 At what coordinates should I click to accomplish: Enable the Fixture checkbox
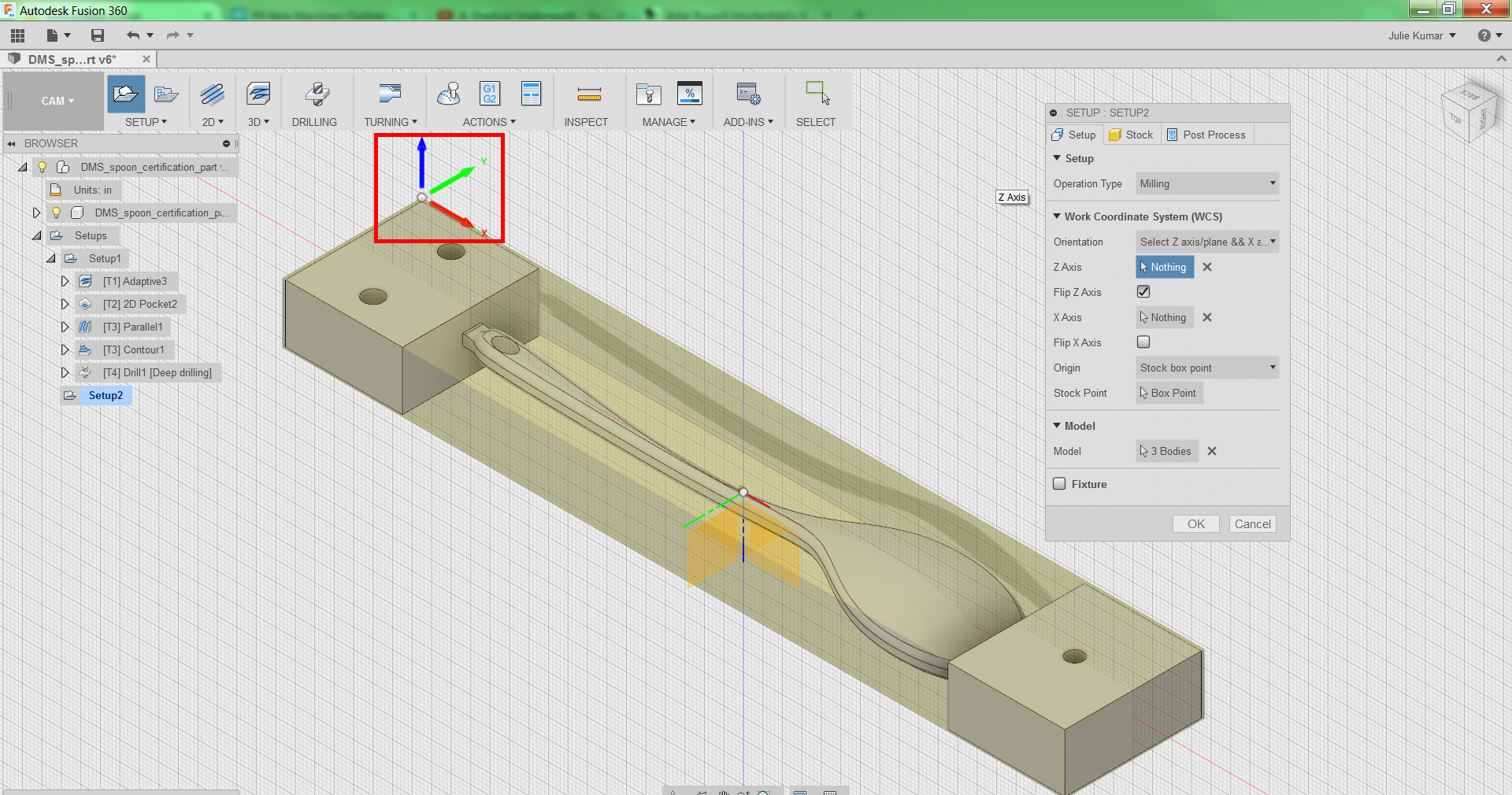tap(1060, 484)
